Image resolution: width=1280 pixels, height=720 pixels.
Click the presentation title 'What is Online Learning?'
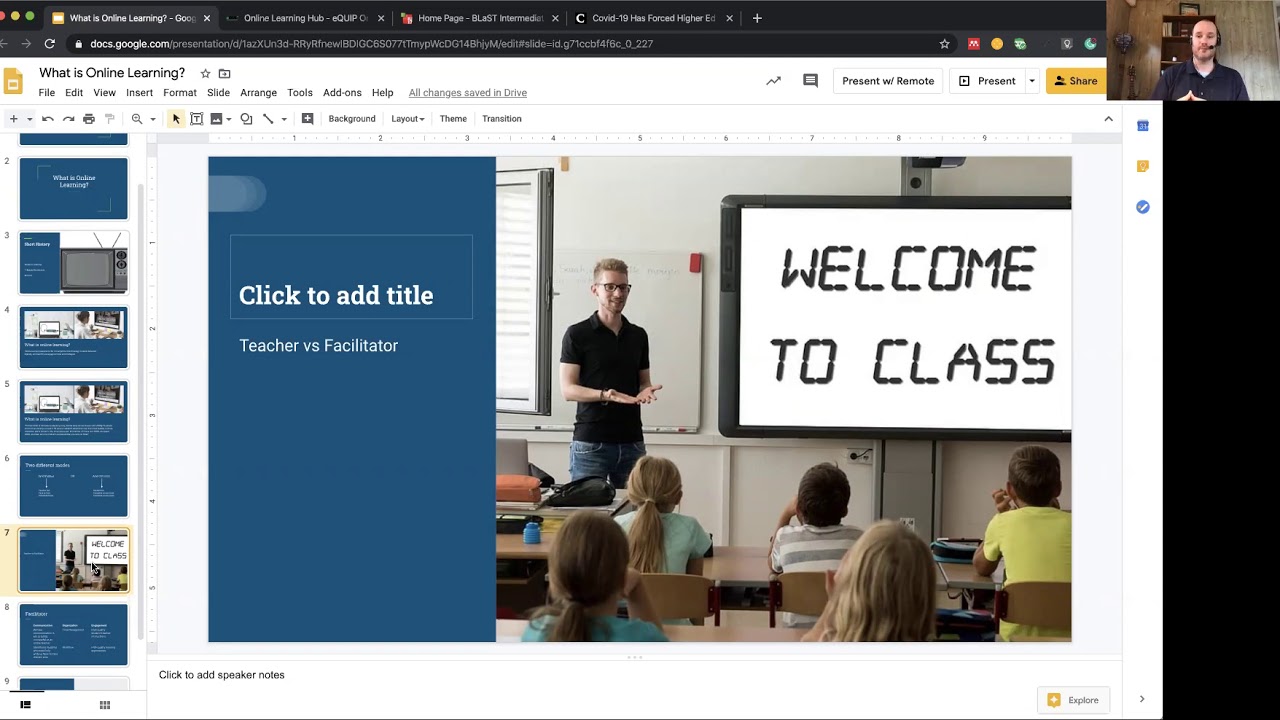[x=112, y=73]
